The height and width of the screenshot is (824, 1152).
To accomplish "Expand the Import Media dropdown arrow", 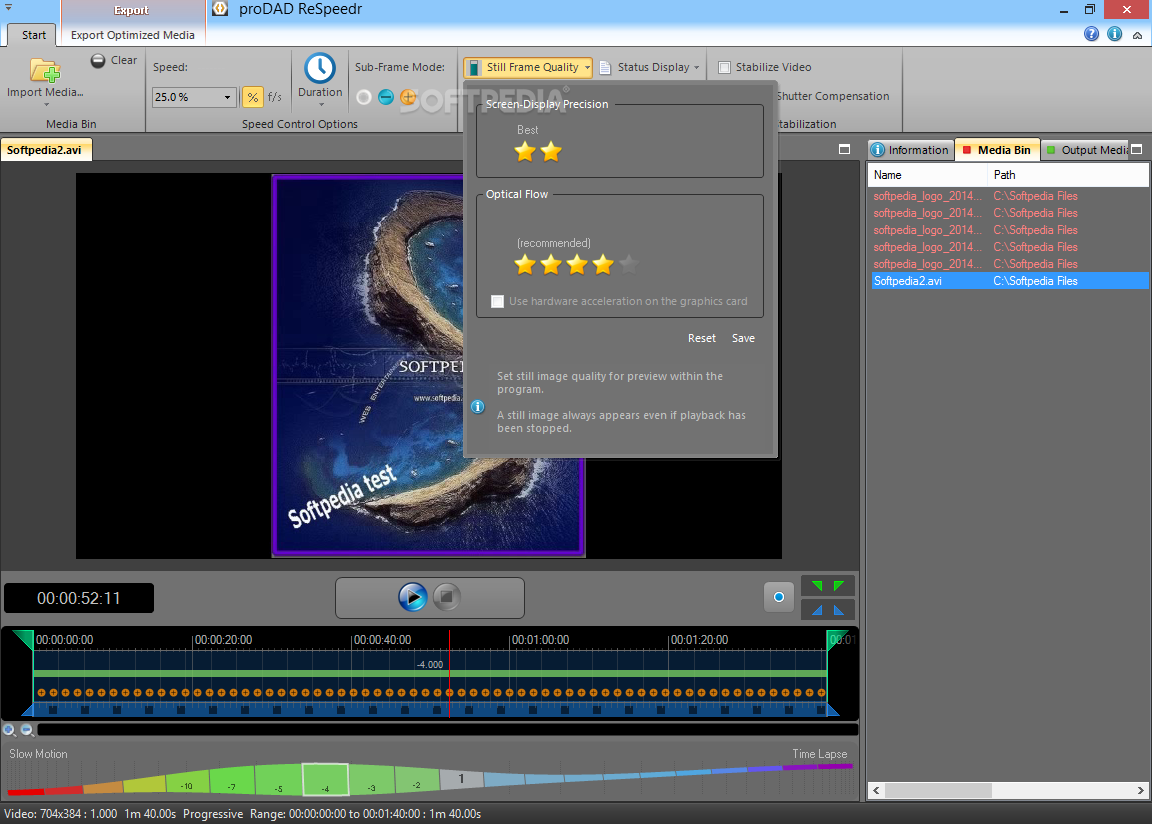I will click(x=46, y=104).
